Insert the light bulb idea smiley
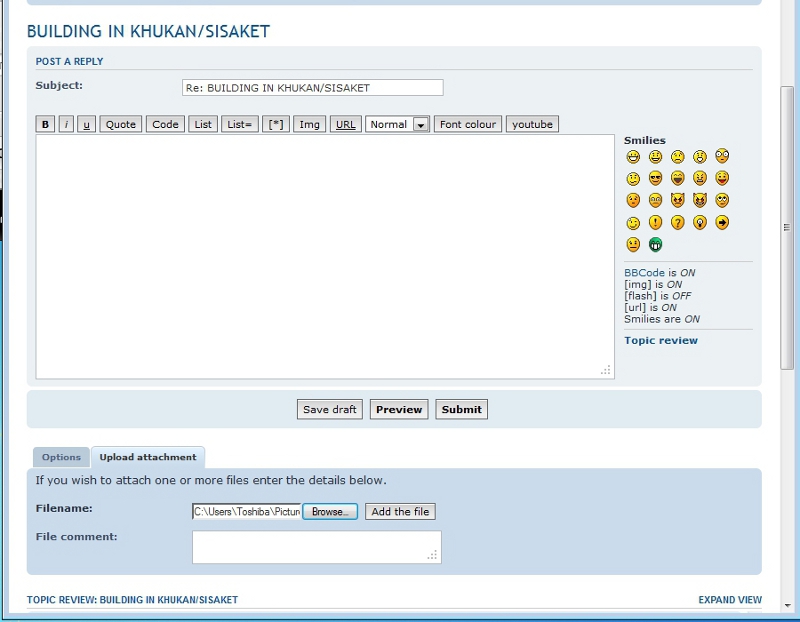Image resolution: width=800 pixels, height=622 pixels. click(x=700, y=223)
